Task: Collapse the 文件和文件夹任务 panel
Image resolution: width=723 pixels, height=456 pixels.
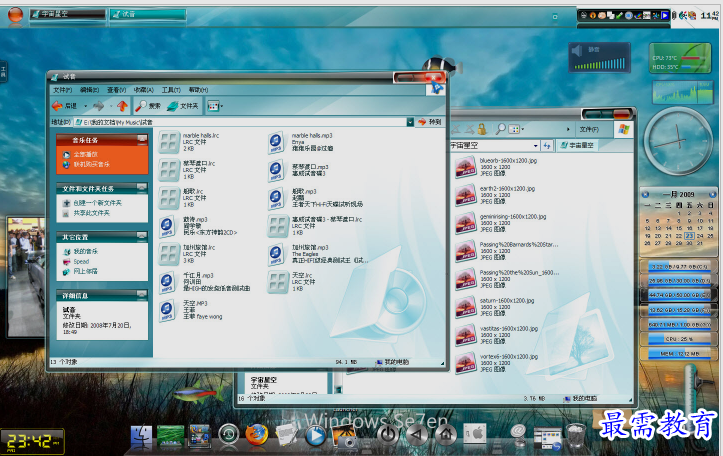Action: [x=142, y=188]
